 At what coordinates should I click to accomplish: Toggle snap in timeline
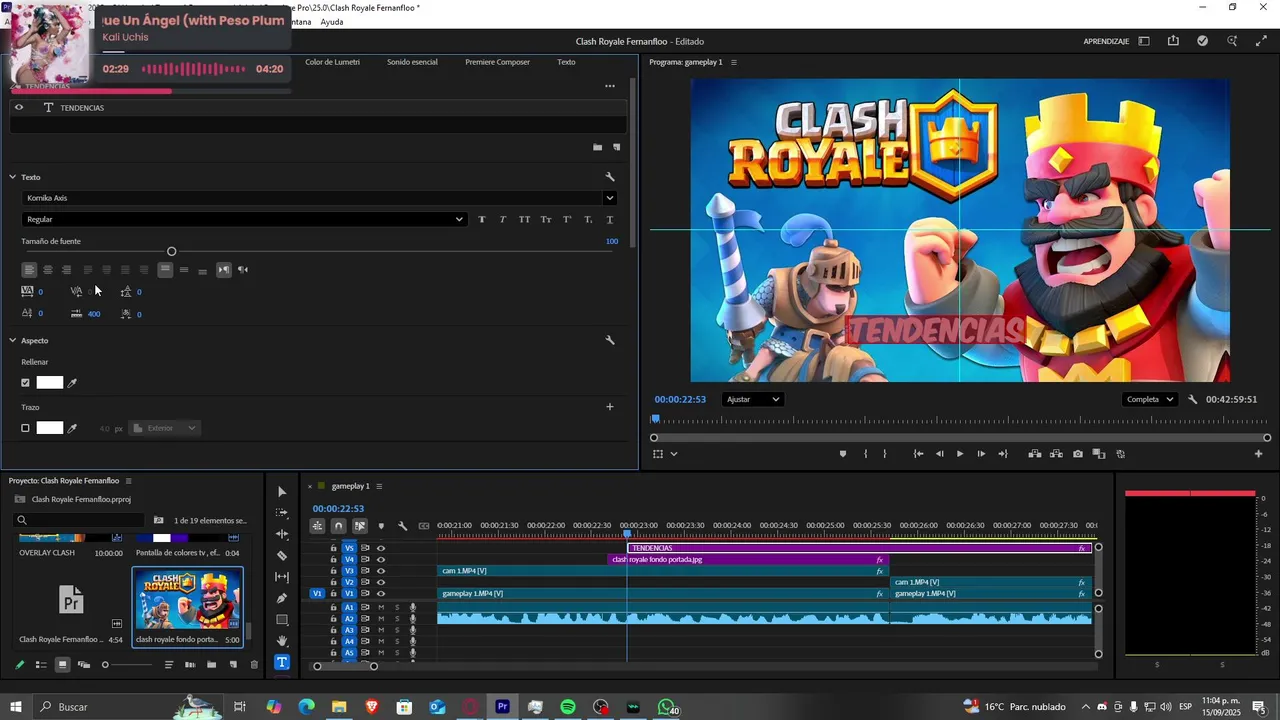tap(338, 526)
